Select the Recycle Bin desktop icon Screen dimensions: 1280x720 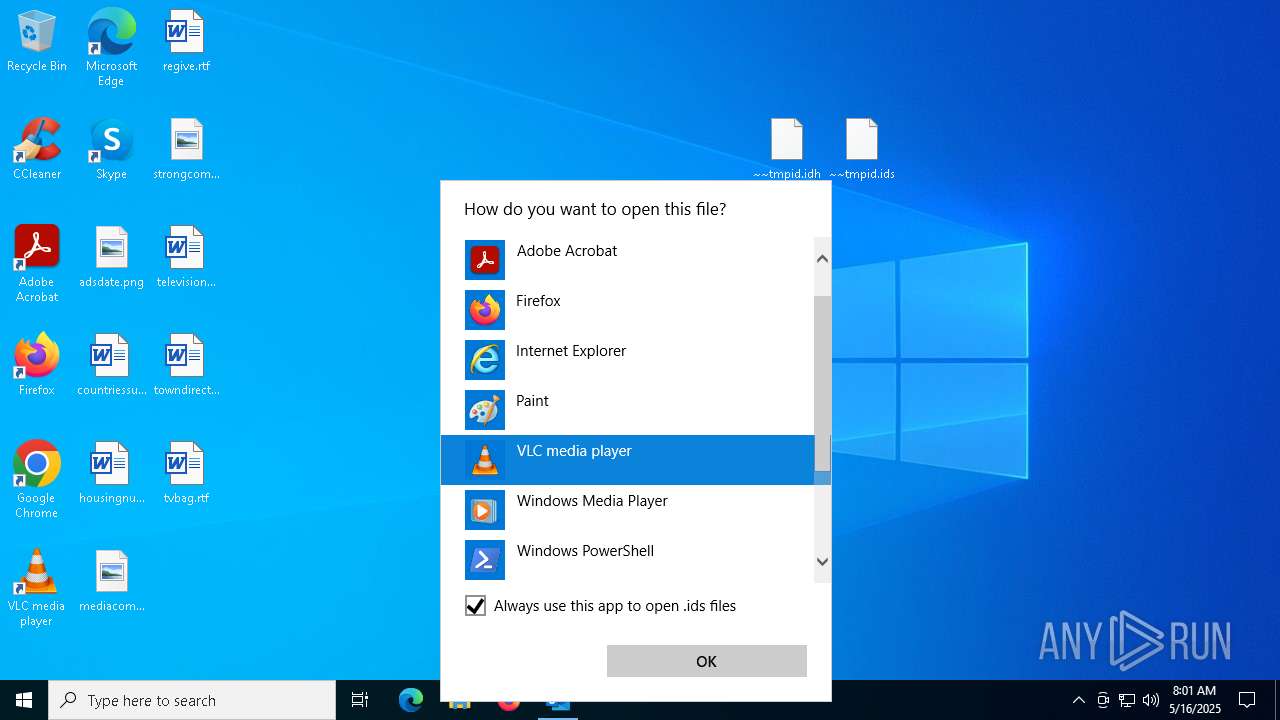point(37,42)
